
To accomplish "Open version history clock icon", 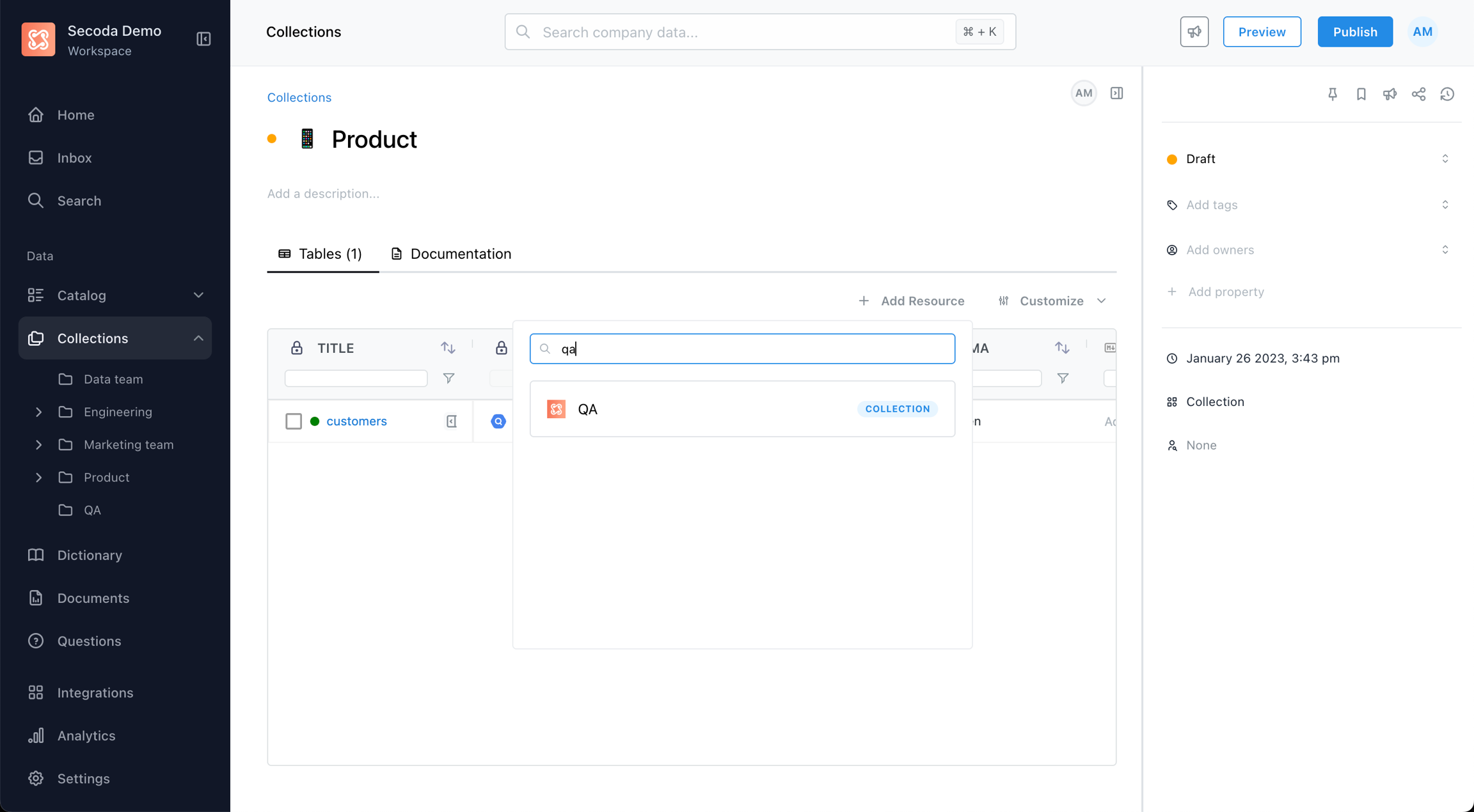I will pos(1447,94).
